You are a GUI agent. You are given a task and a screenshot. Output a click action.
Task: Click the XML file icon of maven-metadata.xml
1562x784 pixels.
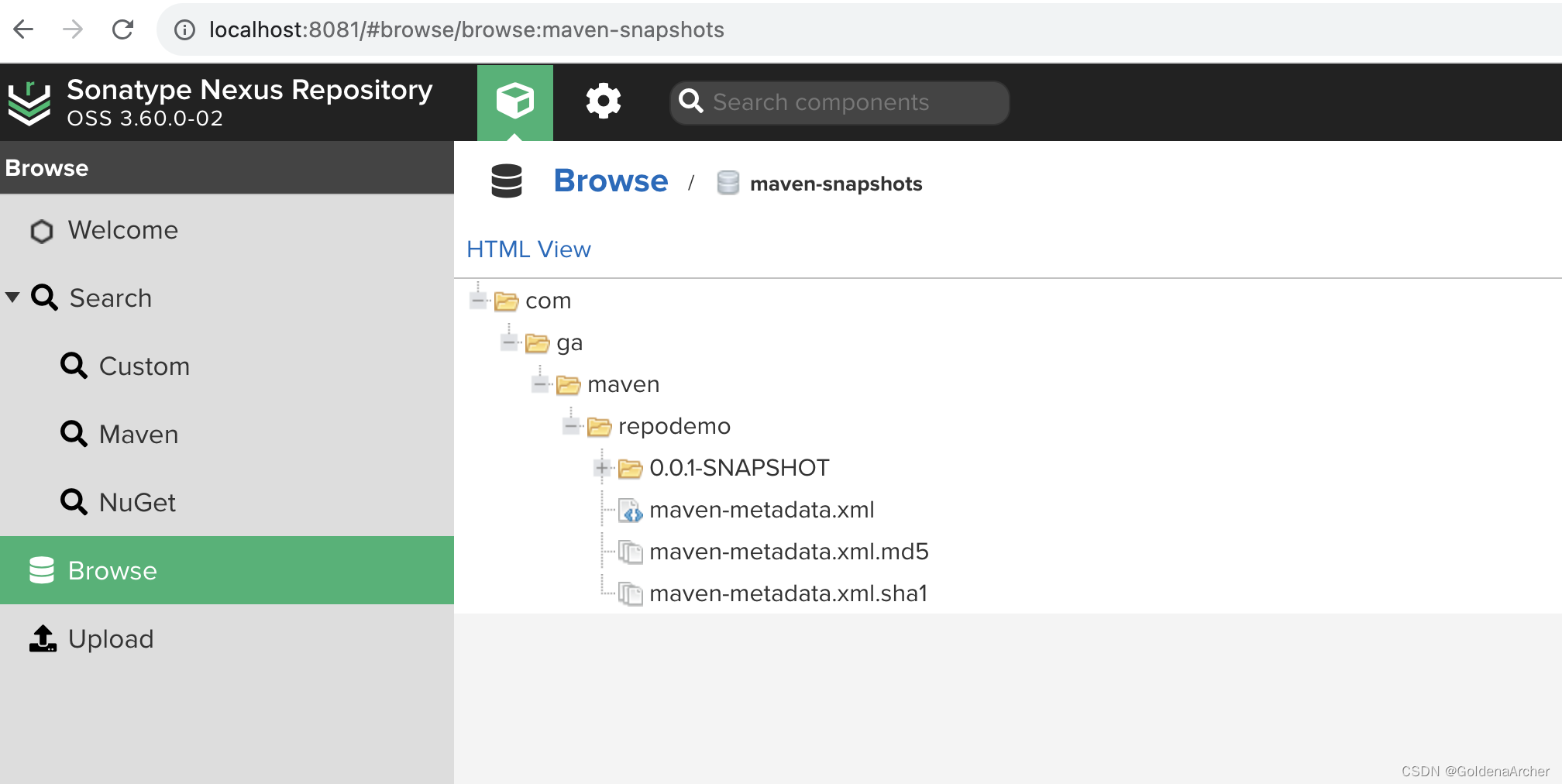[x=631, y=511]
